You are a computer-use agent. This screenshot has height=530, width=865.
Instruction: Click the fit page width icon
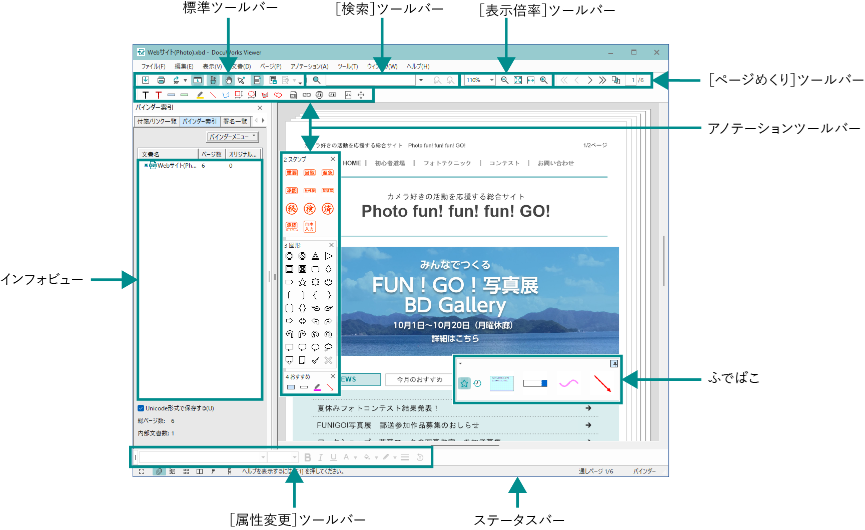[x=531, y=80]
